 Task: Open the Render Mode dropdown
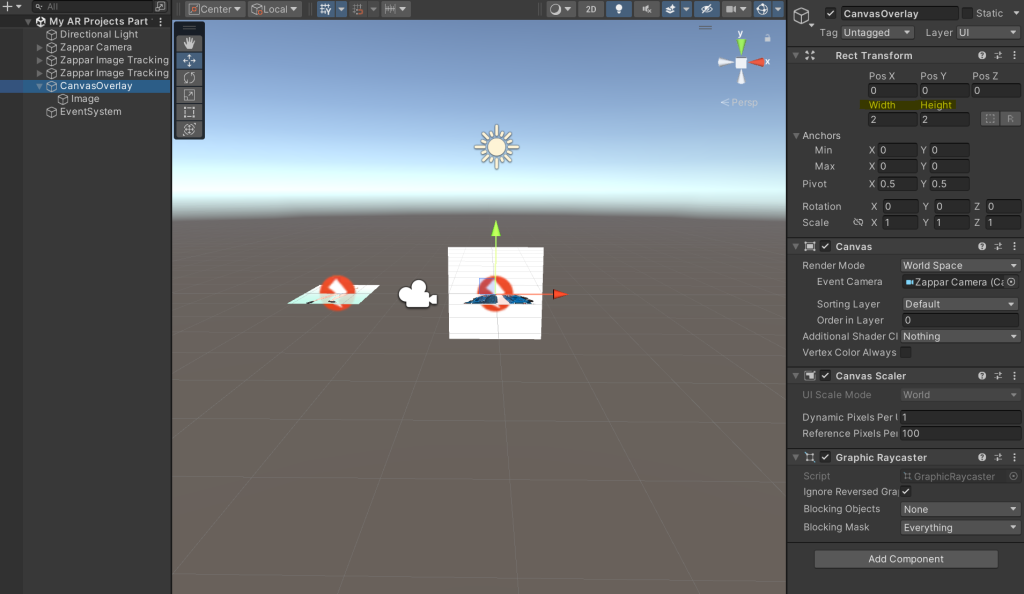(x=960, y=266)
